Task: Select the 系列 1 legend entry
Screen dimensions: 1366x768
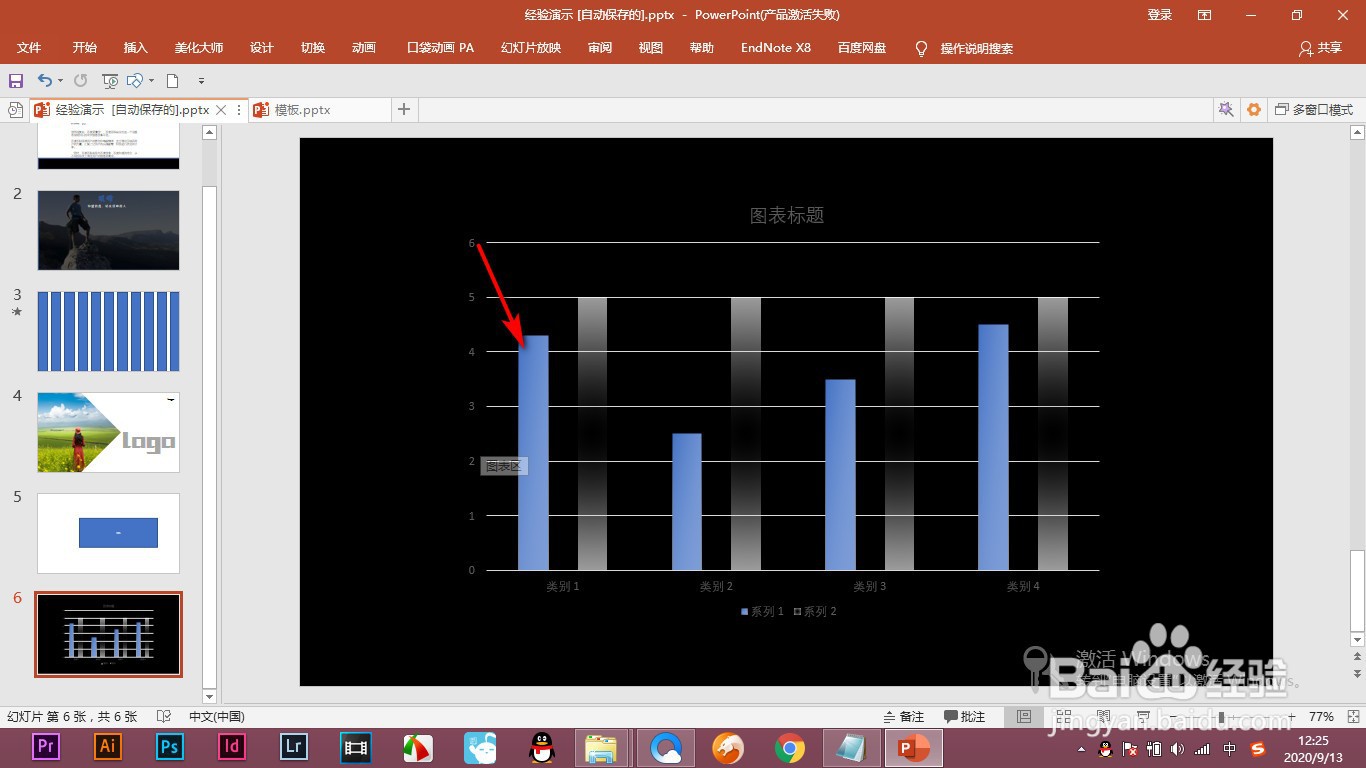Action: click(762, 611)
